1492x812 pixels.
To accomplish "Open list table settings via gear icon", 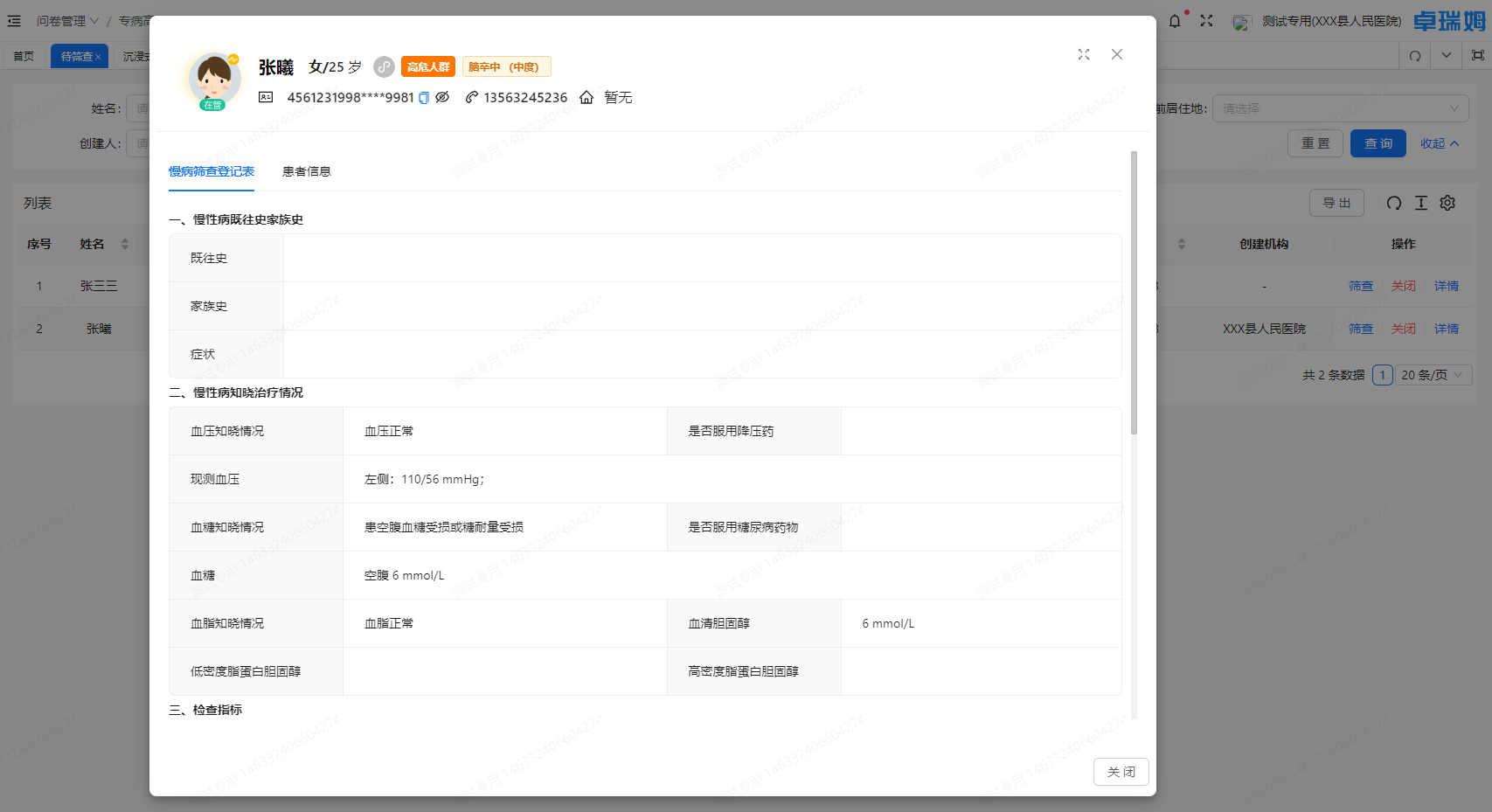I will point(1447,202).
